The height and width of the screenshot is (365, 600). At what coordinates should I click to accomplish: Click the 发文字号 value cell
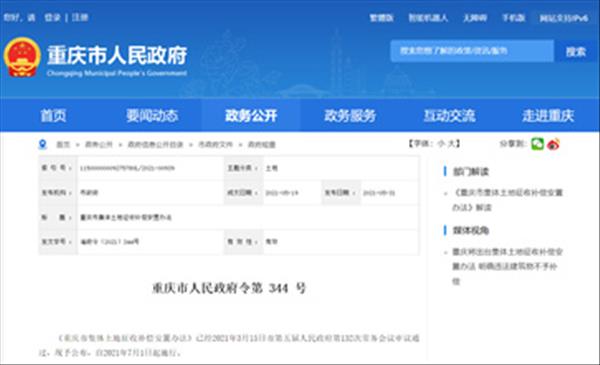coord(150,242)
